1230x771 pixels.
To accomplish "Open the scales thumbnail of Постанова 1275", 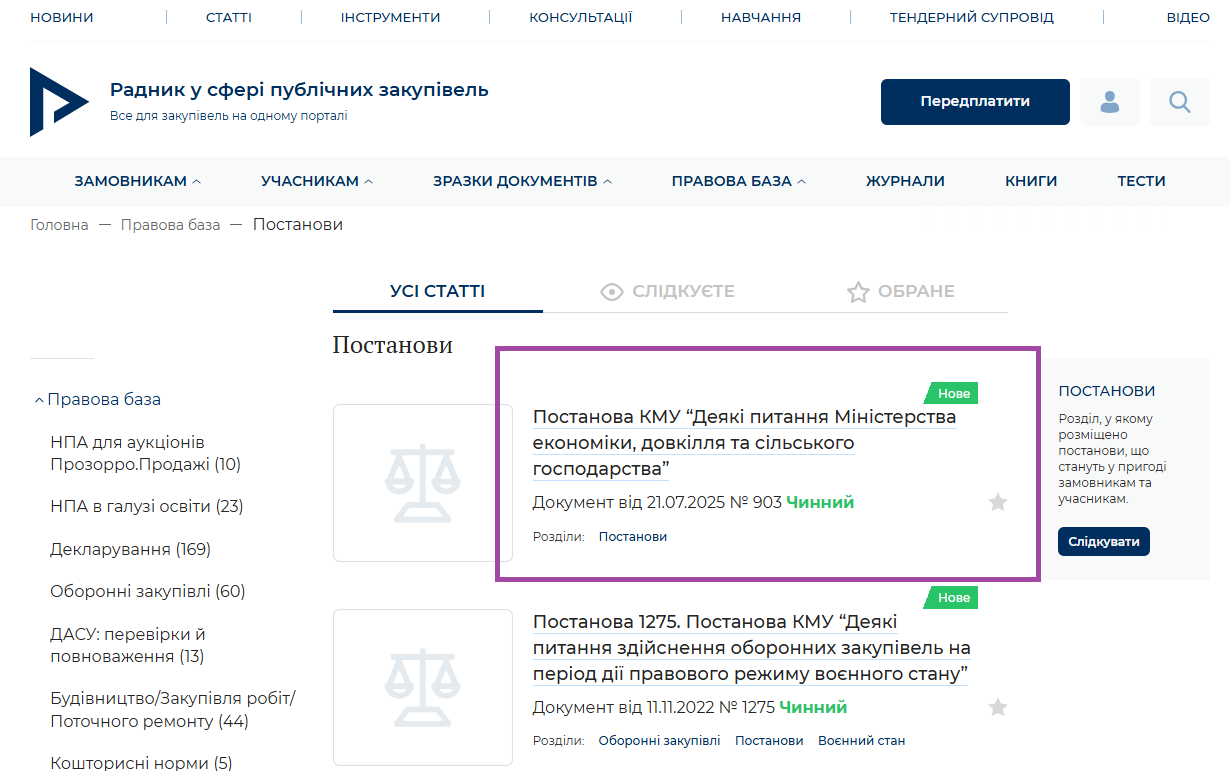I will pyautogui.click(x=422, y=687).
